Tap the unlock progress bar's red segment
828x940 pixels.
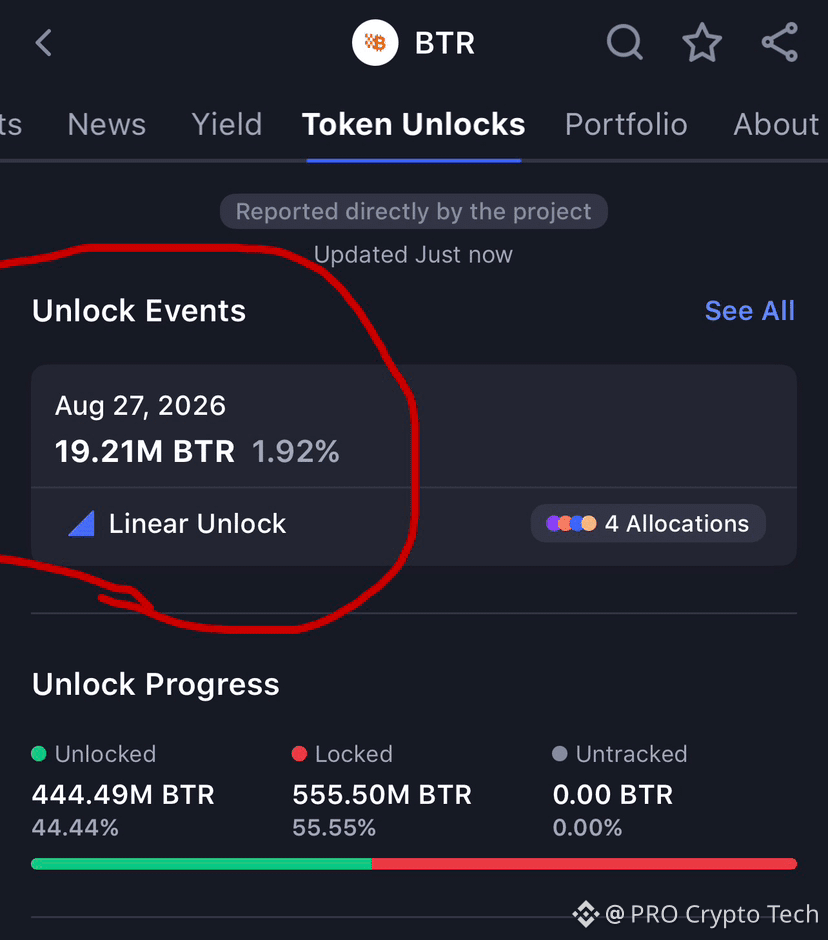click(584, 864)
